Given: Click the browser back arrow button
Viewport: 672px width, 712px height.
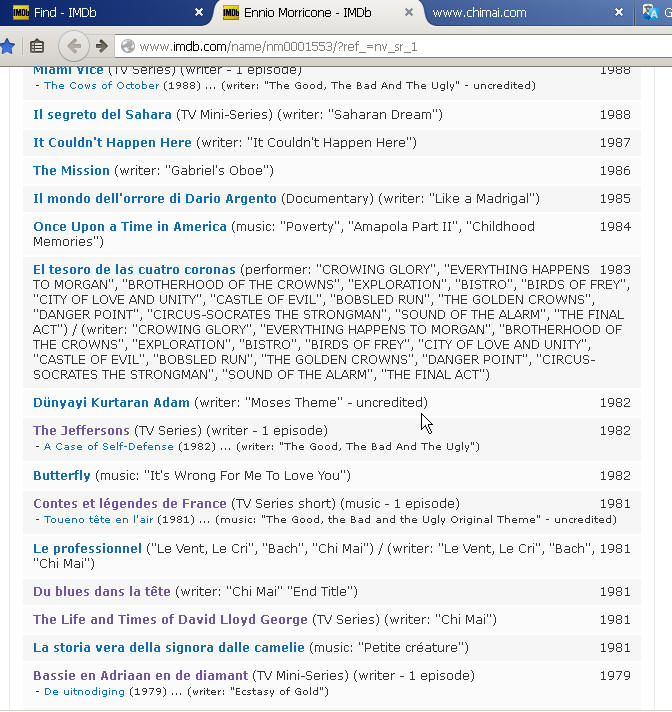Looking at the screenshot, I should pos(74,46).
